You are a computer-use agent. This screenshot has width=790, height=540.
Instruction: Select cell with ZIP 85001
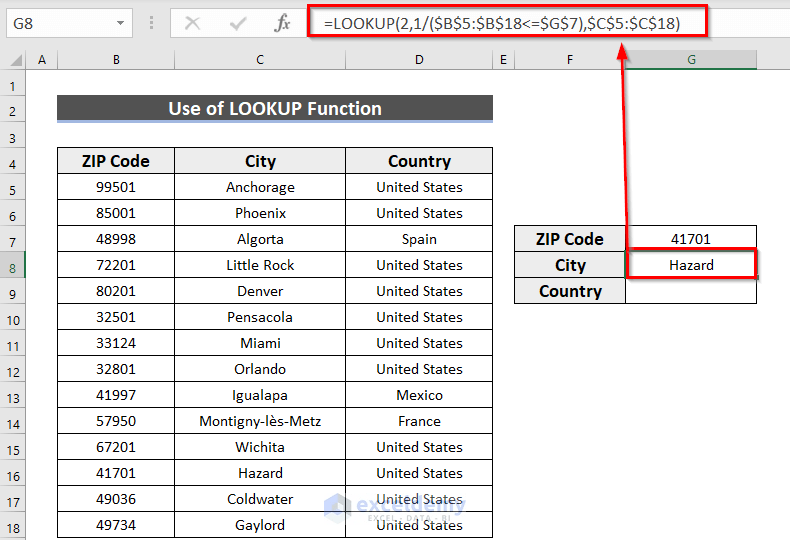coord(116,213)
